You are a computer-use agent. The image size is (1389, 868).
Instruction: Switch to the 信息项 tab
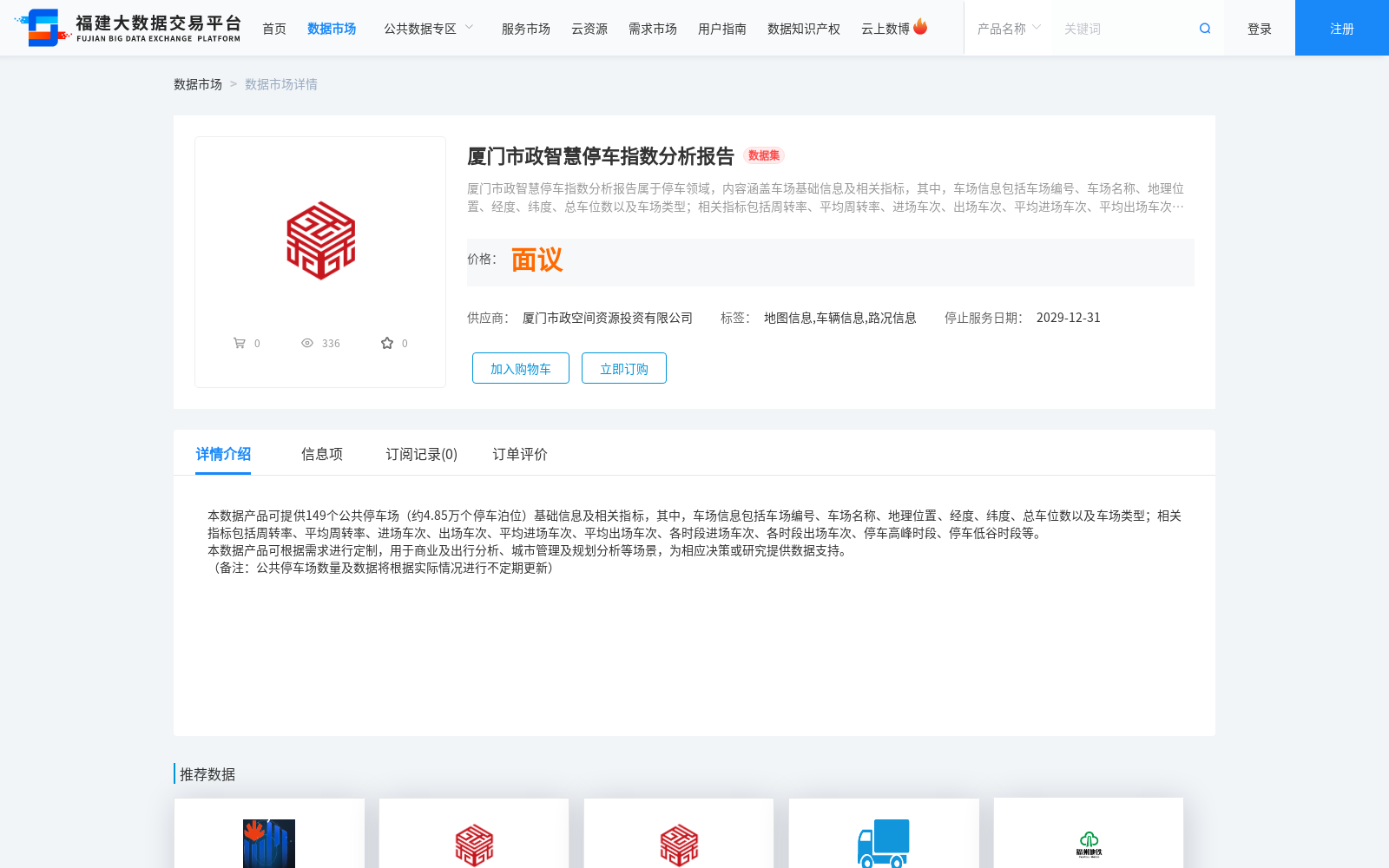[322, 454]
